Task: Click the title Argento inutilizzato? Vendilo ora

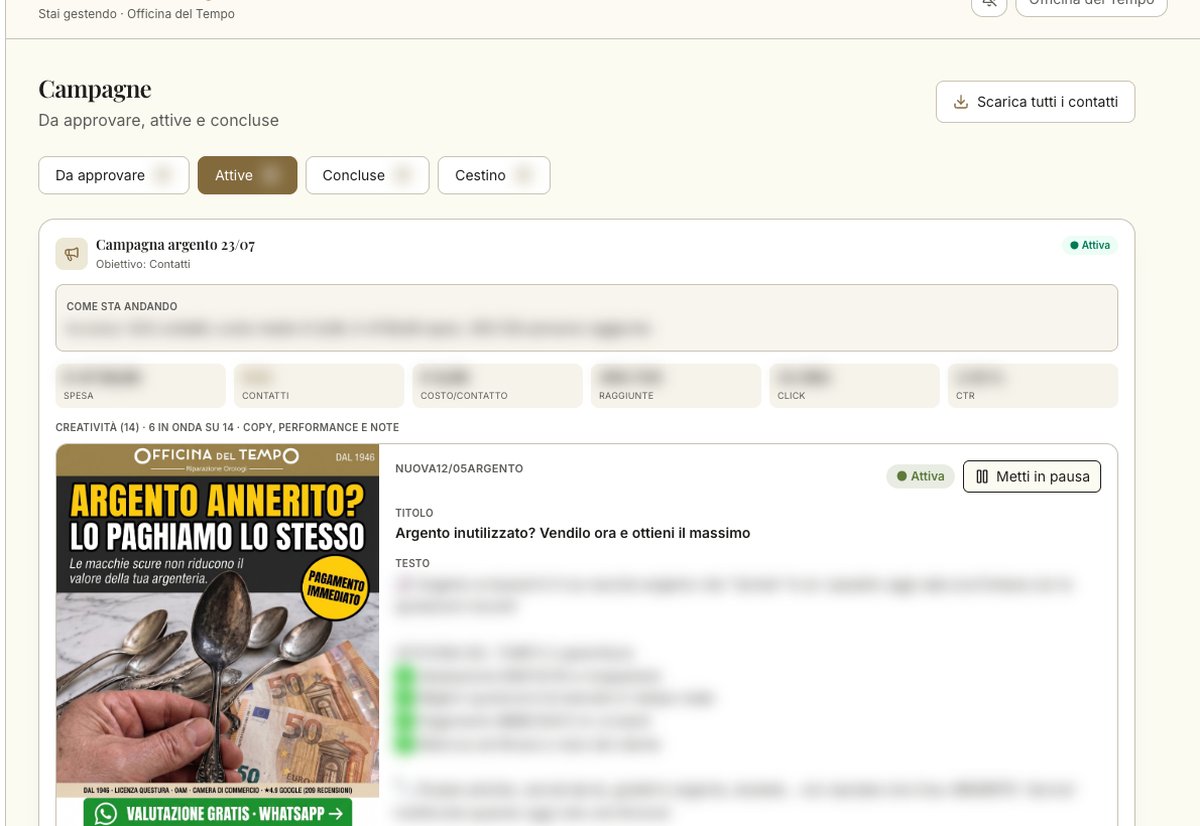Action: coord(572,533)
